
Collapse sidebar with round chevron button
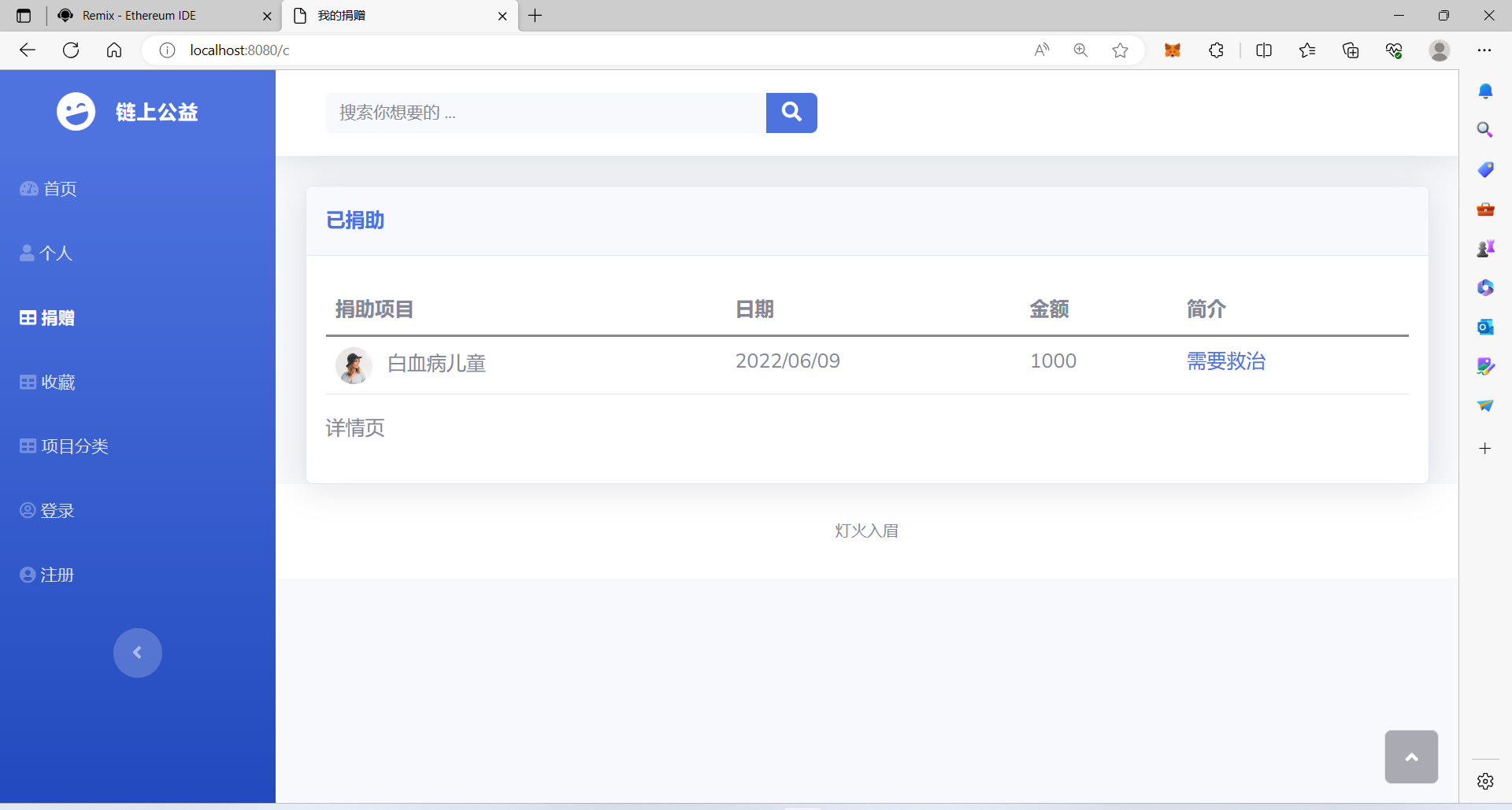point(138,653)
